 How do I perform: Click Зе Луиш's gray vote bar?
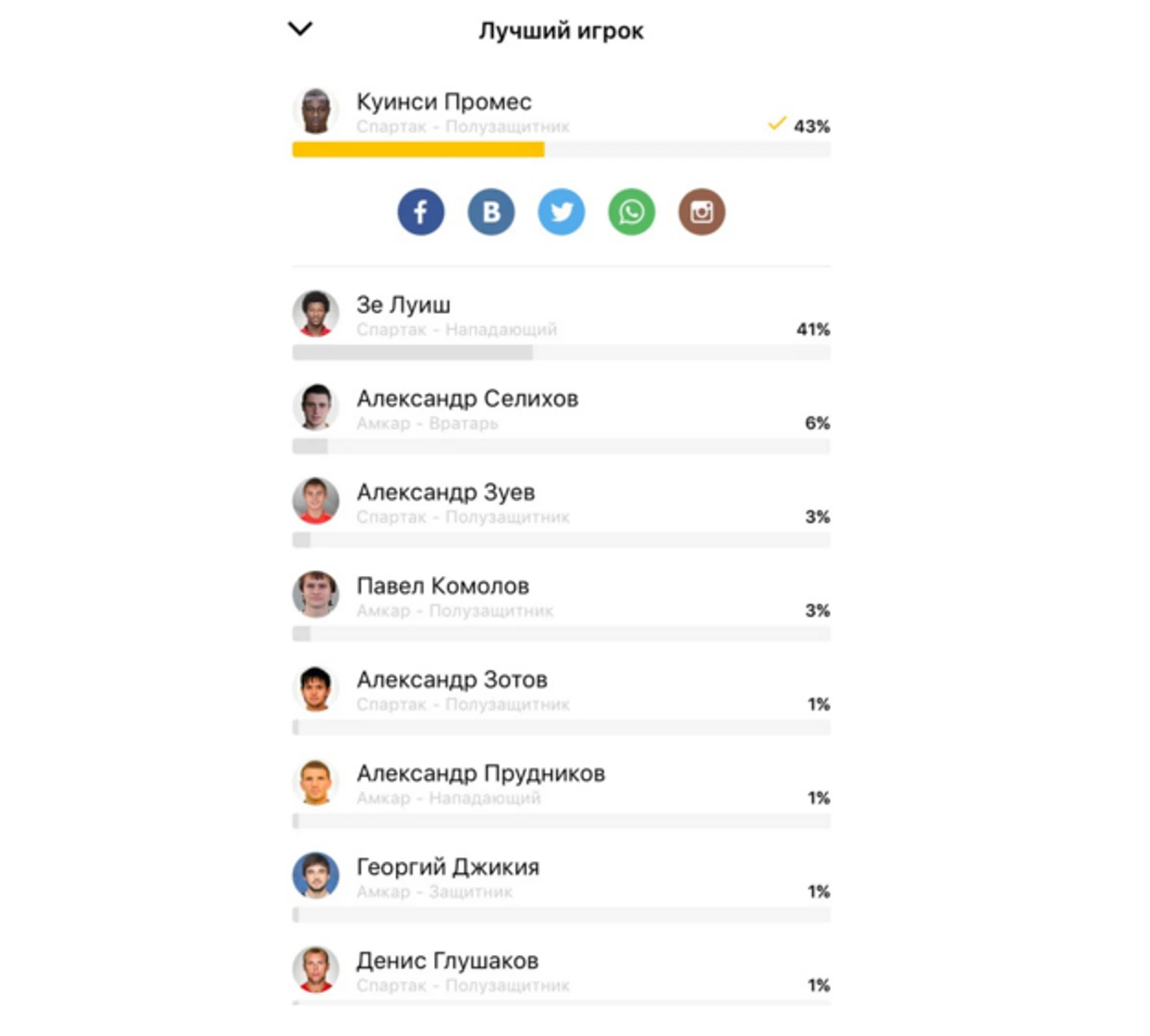coord(412,353)
